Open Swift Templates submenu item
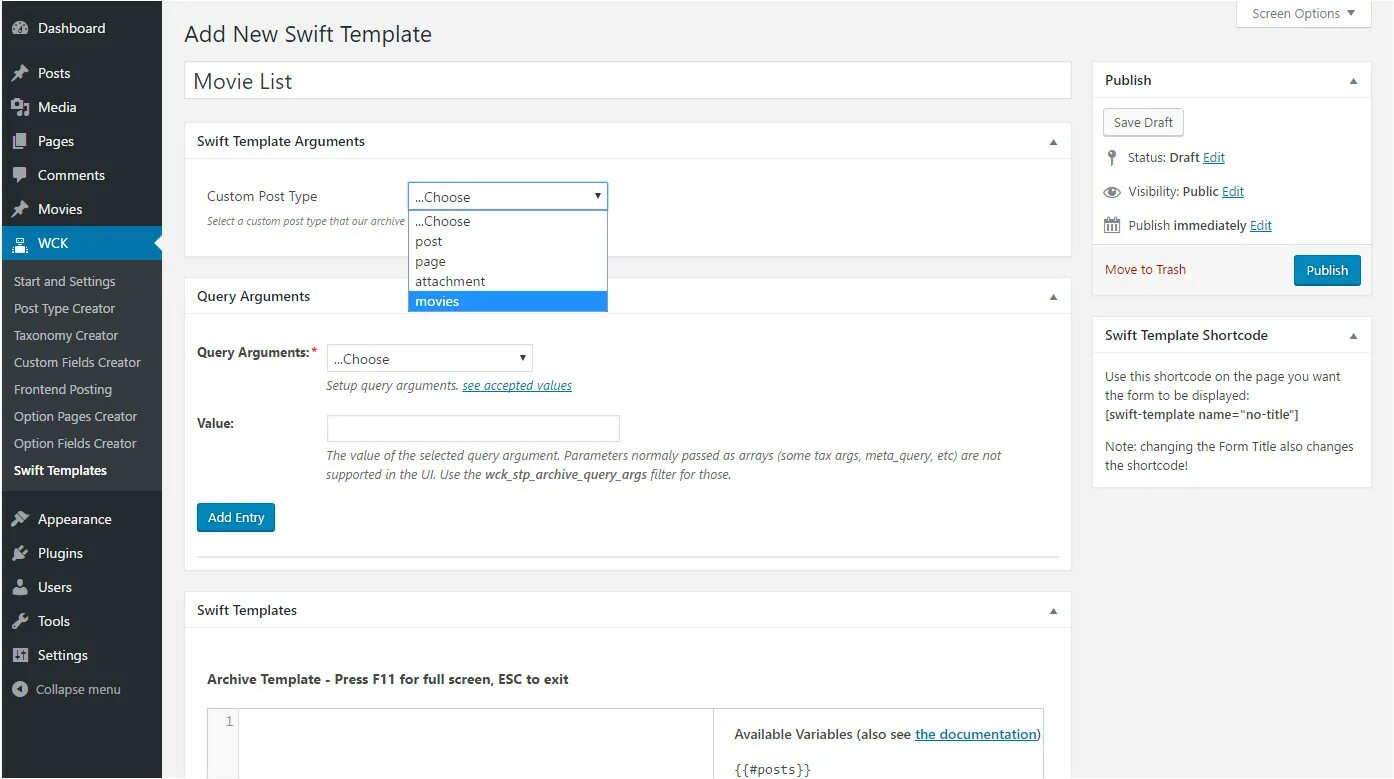Viewport: 1394px width, 779px height. coord(60,471)
